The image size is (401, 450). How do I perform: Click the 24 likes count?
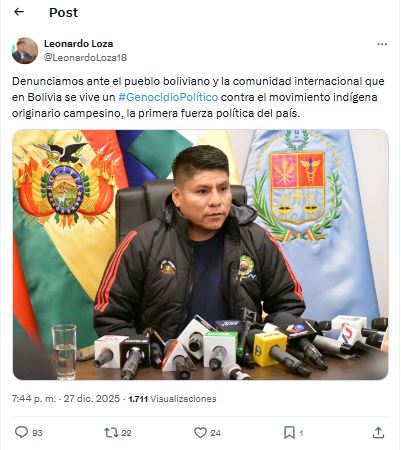[216, 433]
